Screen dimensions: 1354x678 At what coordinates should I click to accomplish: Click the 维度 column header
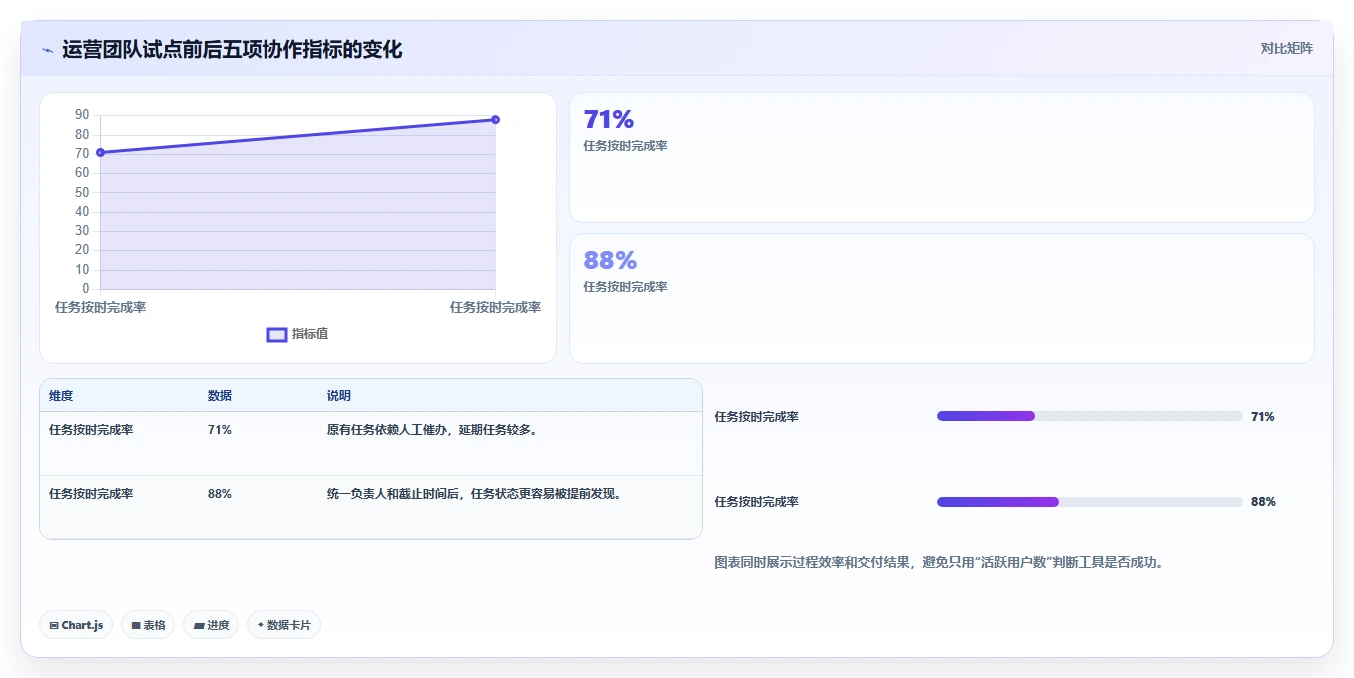61,396
